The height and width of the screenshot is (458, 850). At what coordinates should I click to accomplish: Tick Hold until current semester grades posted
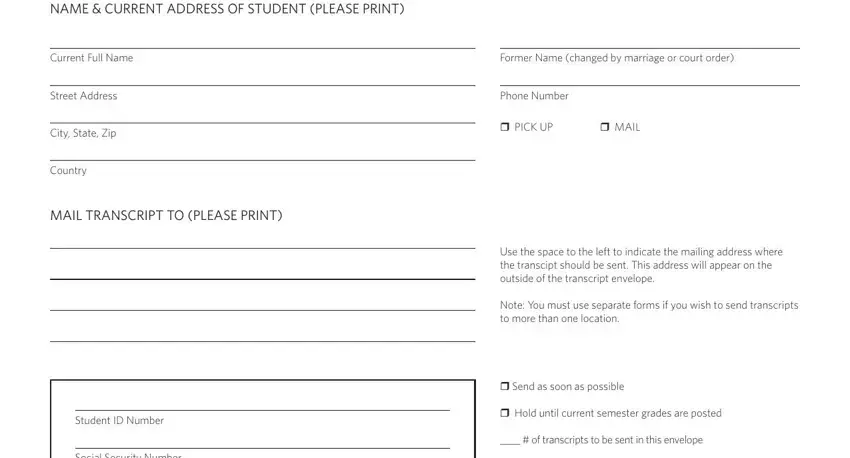[505, 413]
